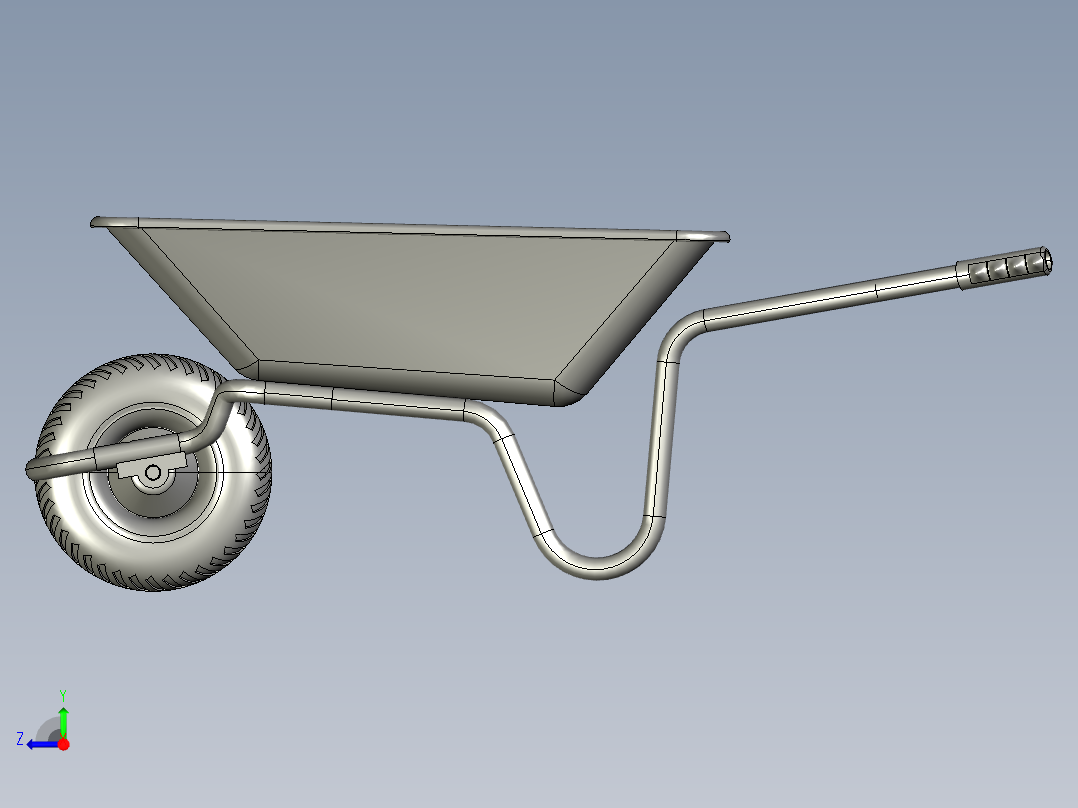Image resolution: width=1078 pixels, height=808 pixels.
Task: Click the blue Z label near the triad
Action: 20,739
